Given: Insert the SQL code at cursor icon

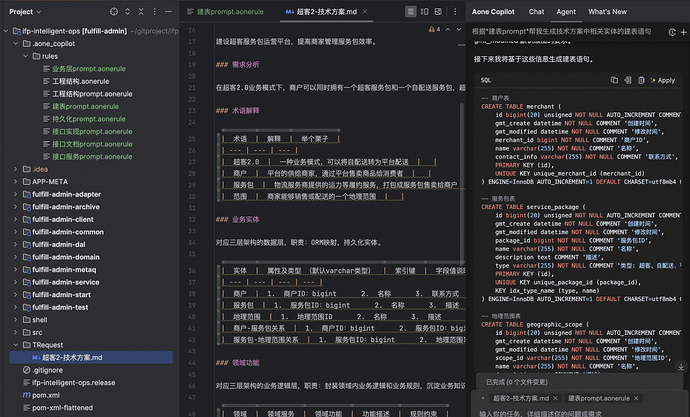Looking at the screenshot, I should coord(628,80).
